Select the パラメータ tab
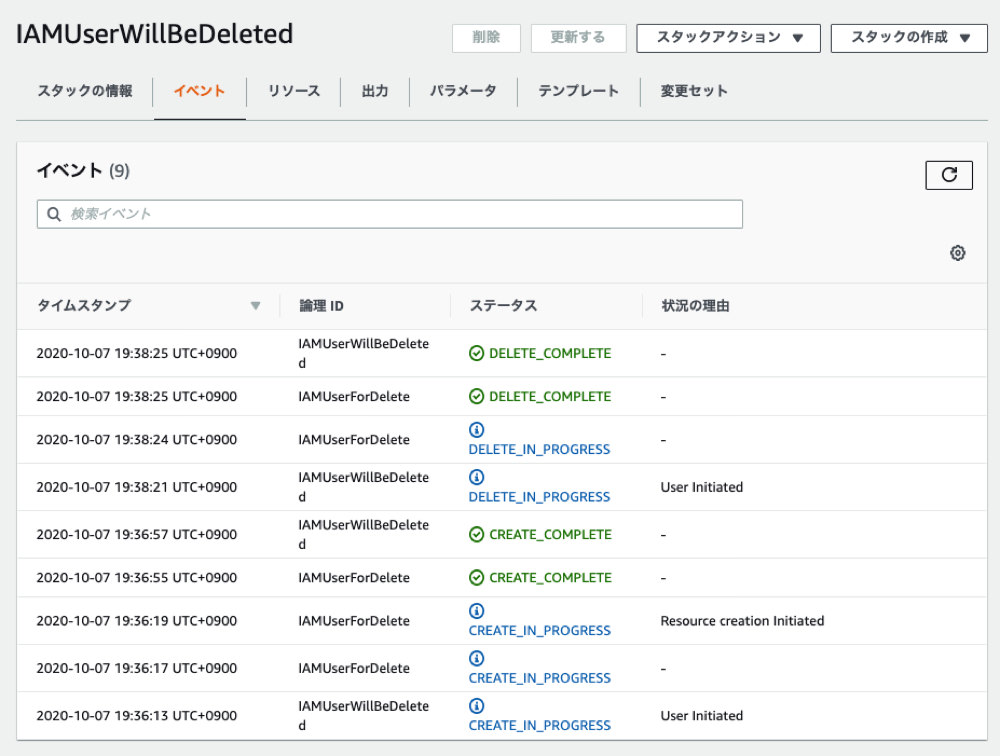The width and height of the screenshot is (1000, 756). [463, 91]
